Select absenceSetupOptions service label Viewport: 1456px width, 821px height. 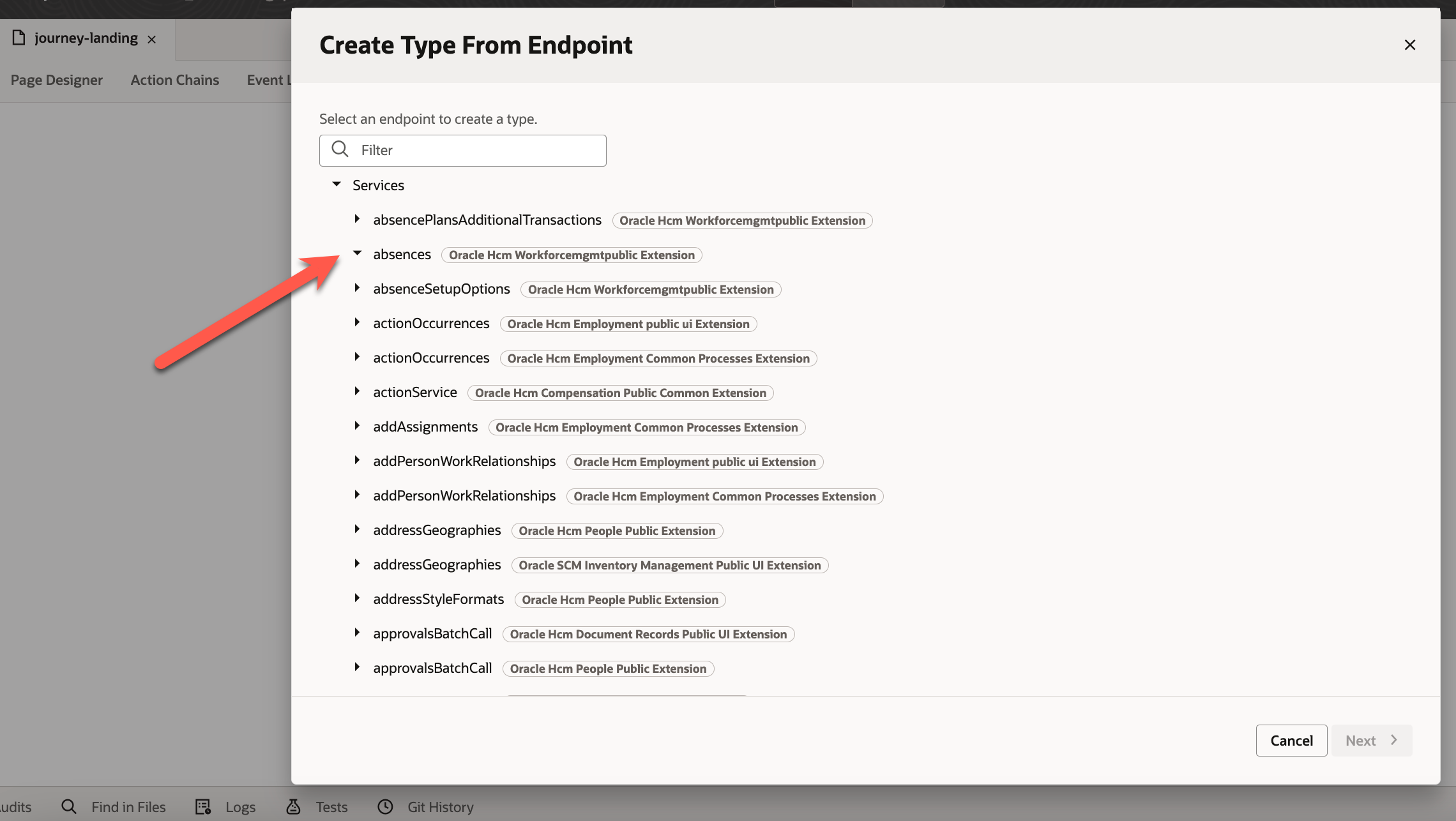(x=441, y=289)
